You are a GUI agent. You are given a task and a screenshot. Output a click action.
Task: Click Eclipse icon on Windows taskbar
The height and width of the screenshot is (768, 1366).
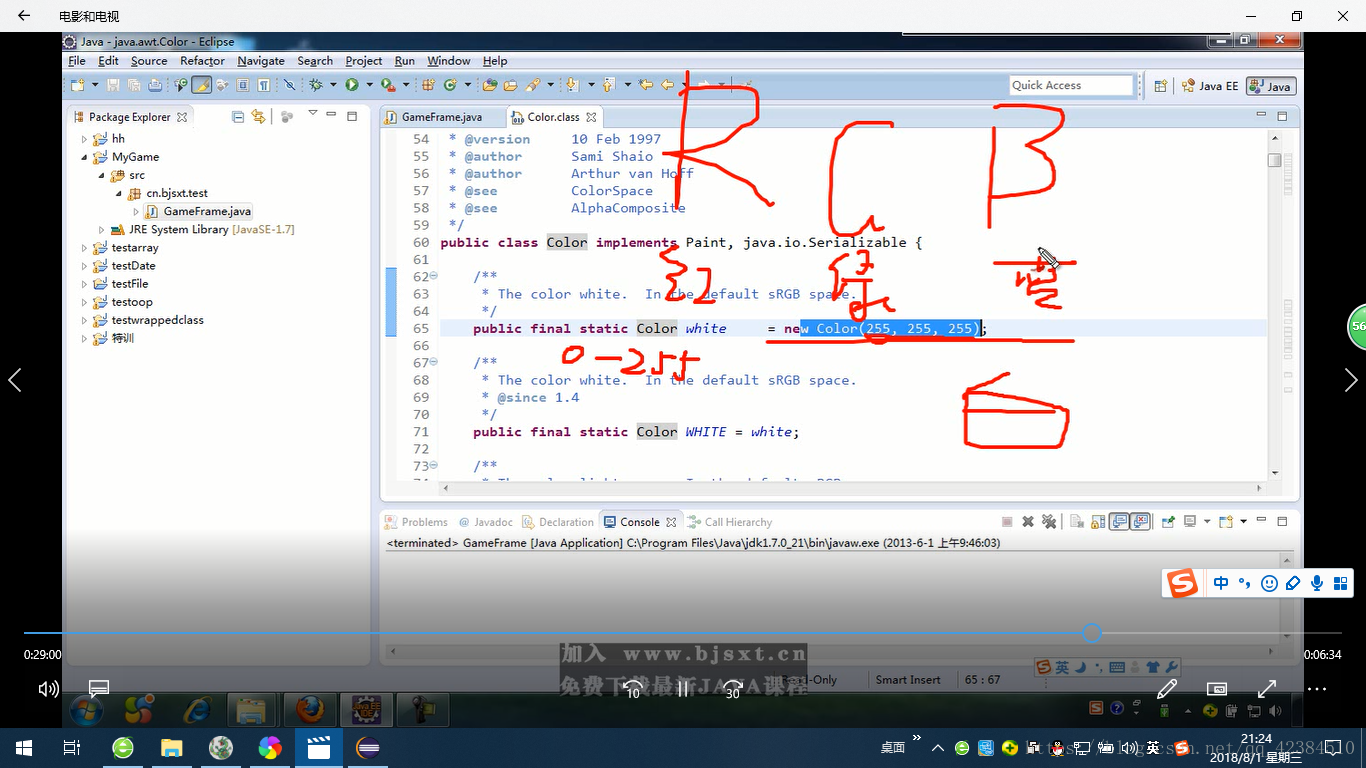(369, 747)
